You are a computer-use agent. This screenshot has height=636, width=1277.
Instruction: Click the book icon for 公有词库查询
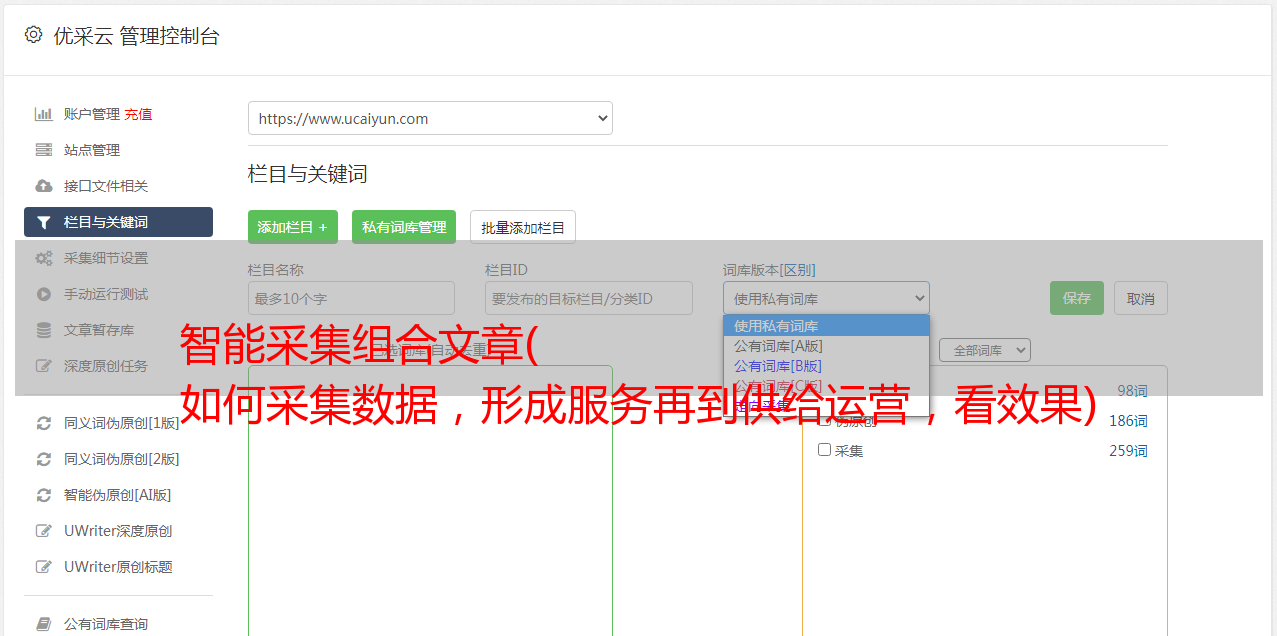pyautogui.click(x=44, y=624)
